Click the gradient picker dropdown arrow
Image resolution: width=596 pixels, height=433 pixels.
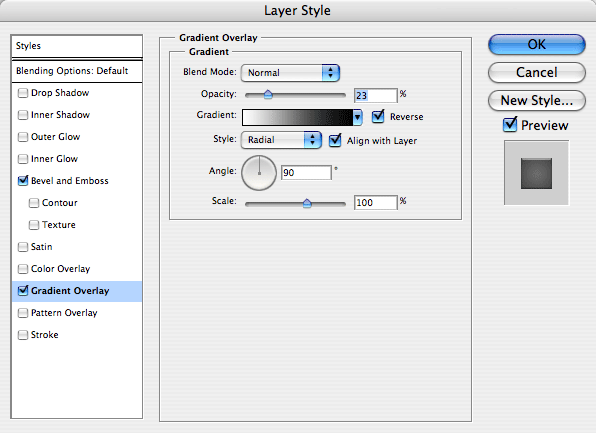357,117
